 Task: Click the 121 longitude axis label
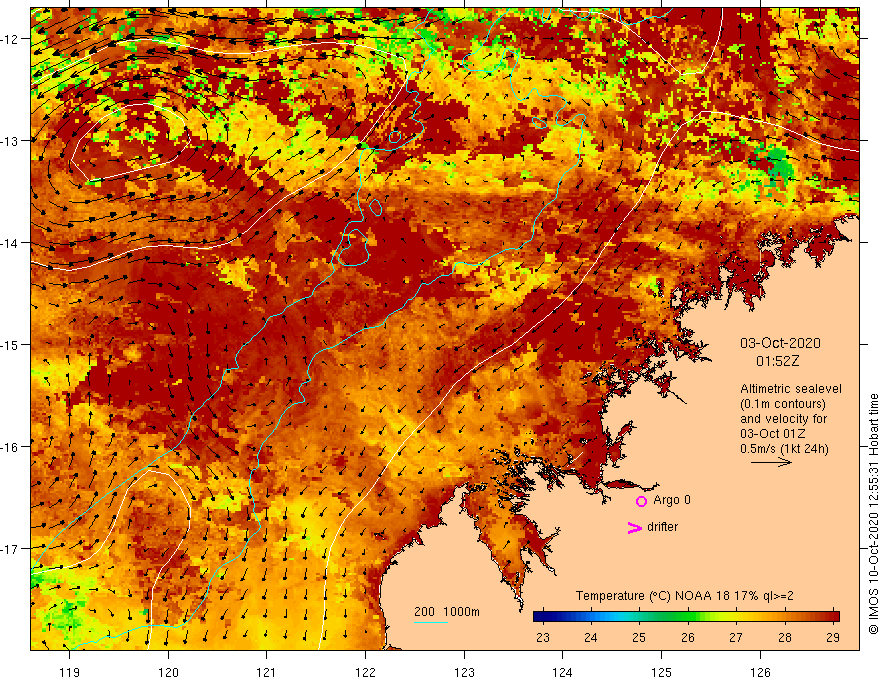267,672
